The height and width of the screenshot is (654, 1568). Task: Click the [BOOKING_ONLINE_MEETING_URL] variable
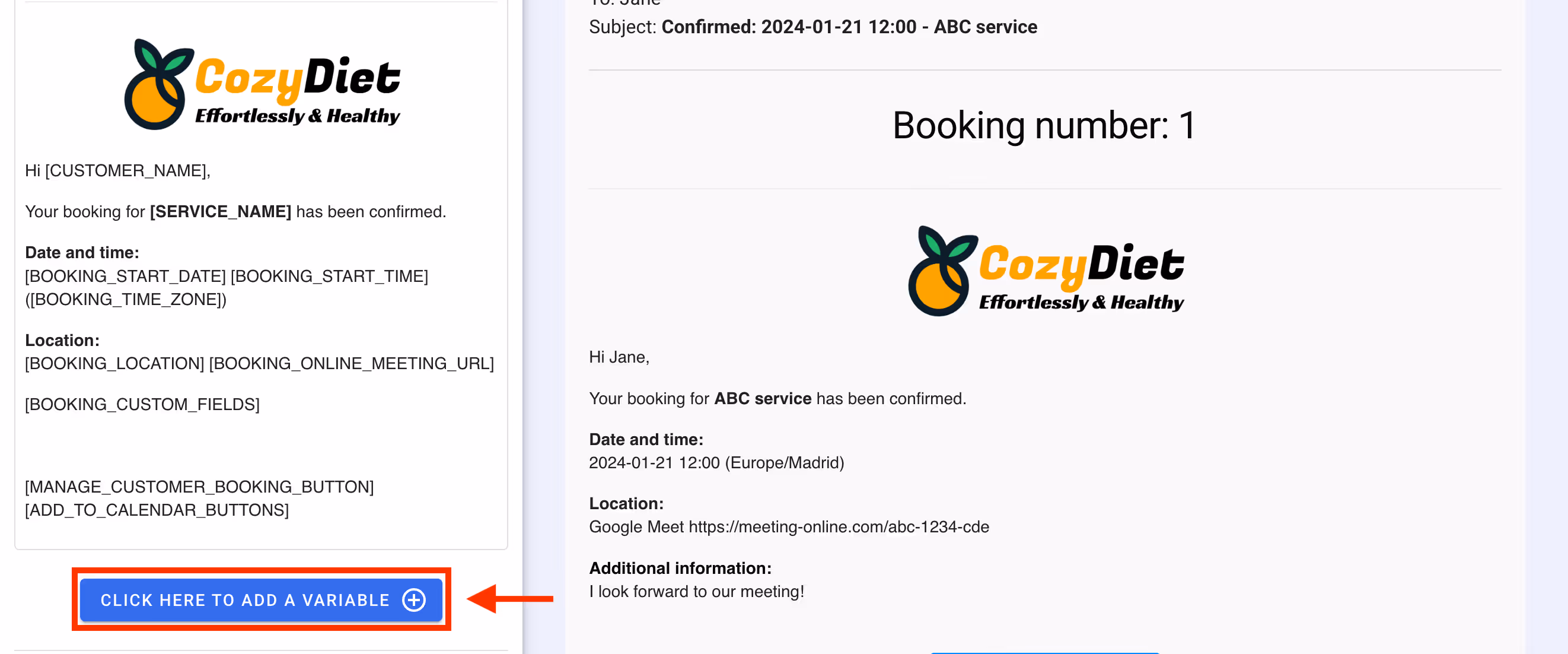click(351, 364)
